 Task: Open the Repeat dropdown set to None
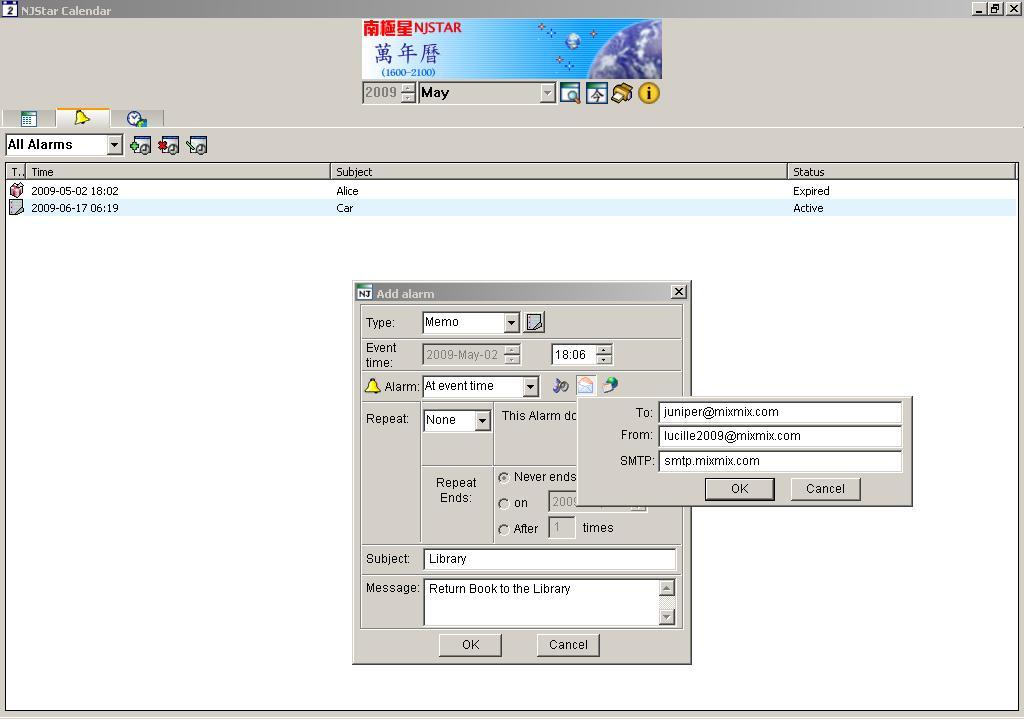point(482,420)
